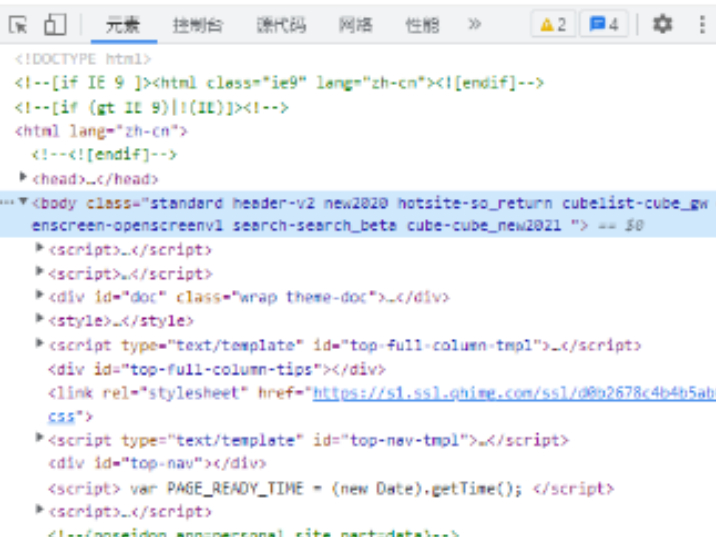Show more tabs with the chevron
This screenshot has height=537, width=716.
point(475,24)
